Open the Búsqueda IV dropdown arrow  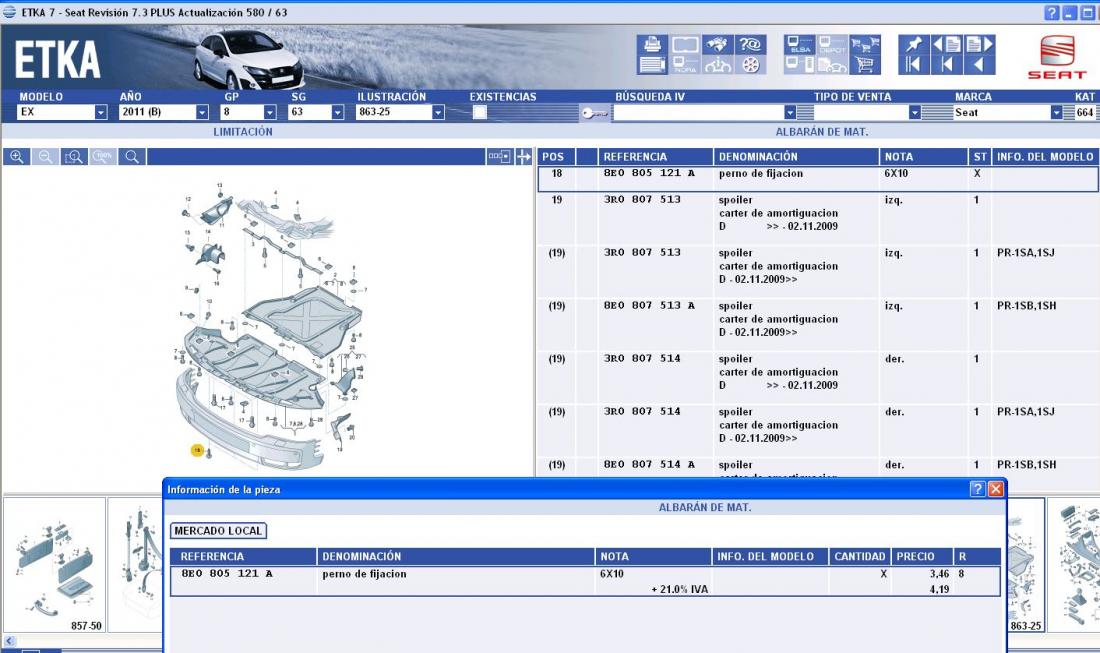click(x=790, y=112)
